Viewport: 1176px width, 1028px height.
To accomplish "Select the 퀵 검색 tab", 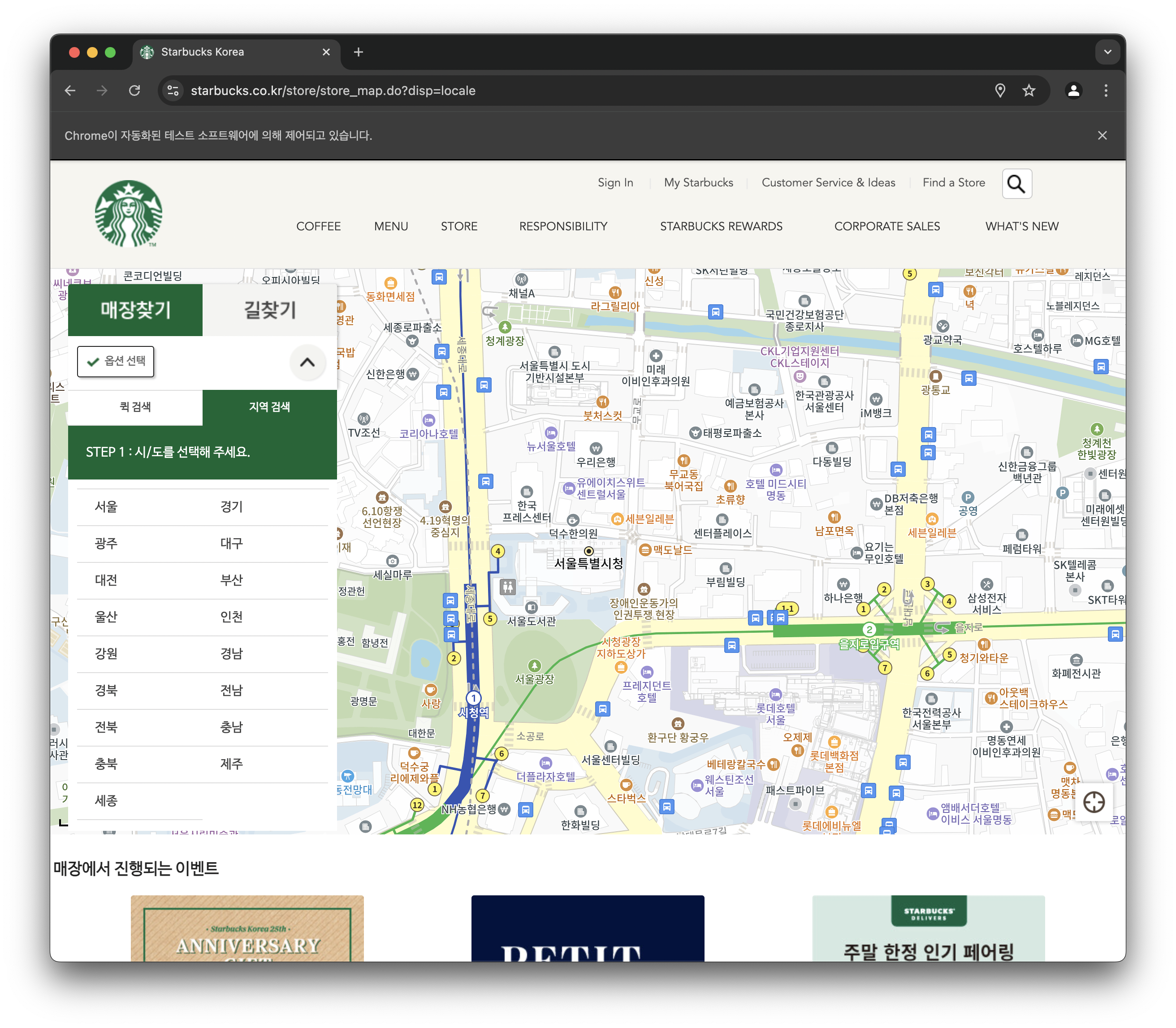I will pos(135,407).
